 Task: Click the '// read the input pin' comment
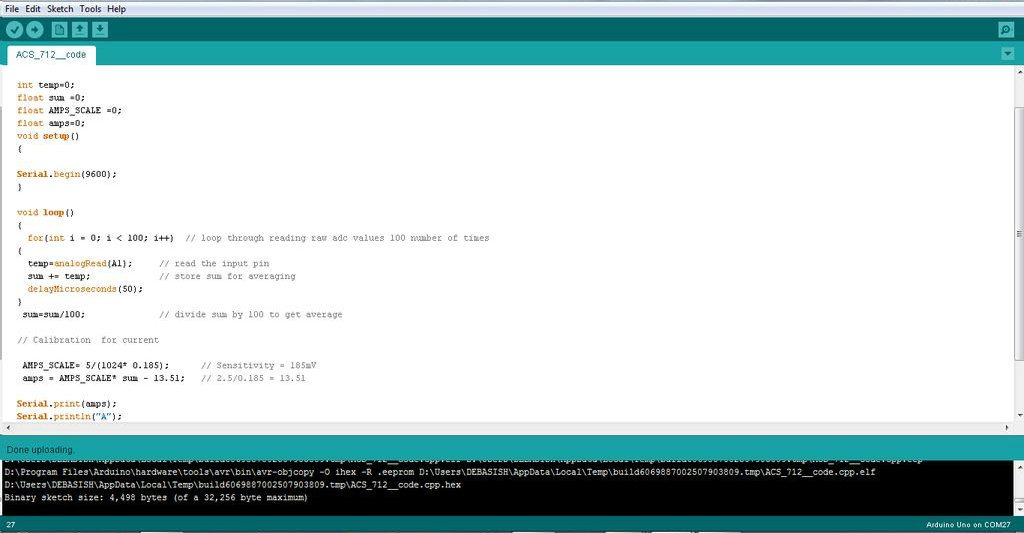tap(214, 263)
